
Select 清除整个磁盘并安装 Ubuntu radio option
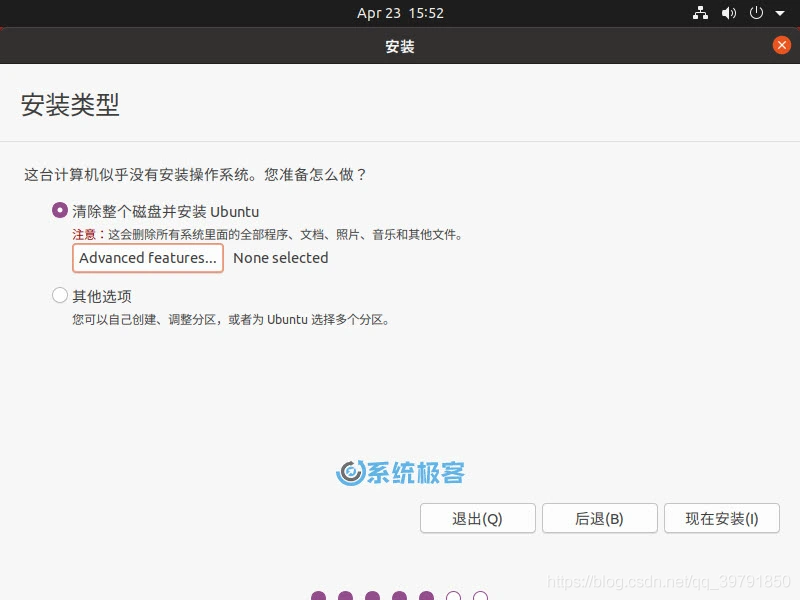coord(60,210)
